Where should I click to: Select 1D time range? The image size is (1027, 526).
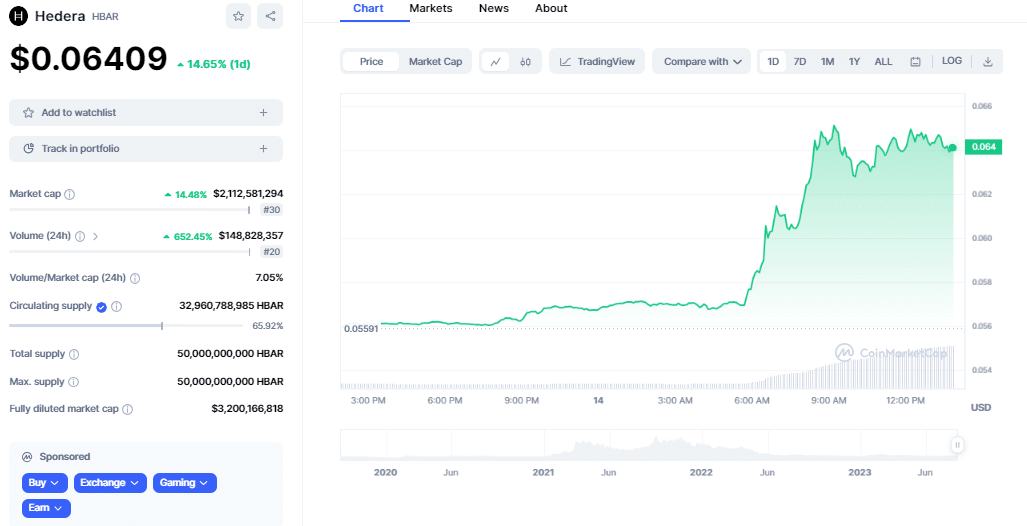click(773, 62)
